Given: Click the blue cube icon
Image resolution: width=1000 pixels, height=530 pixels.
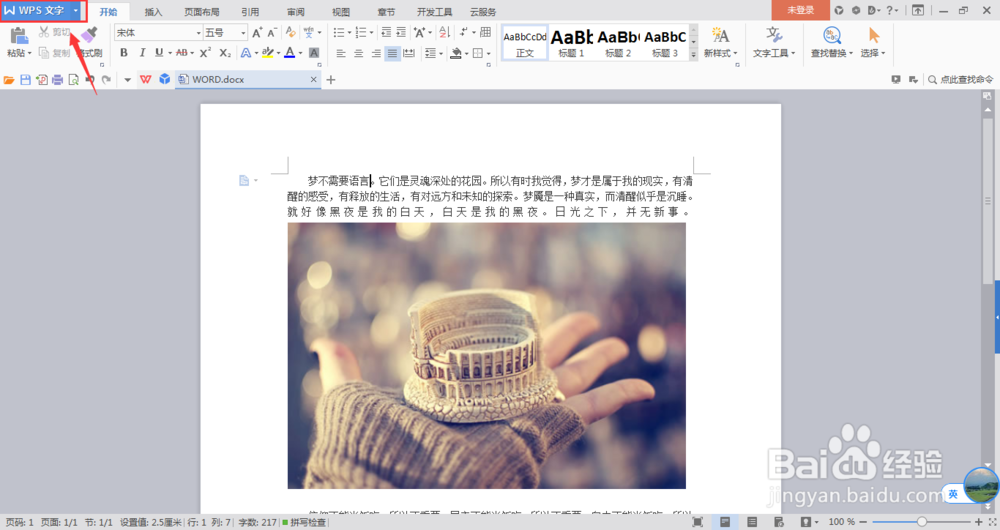Looking at the screenshot, I should pos(165,79).
